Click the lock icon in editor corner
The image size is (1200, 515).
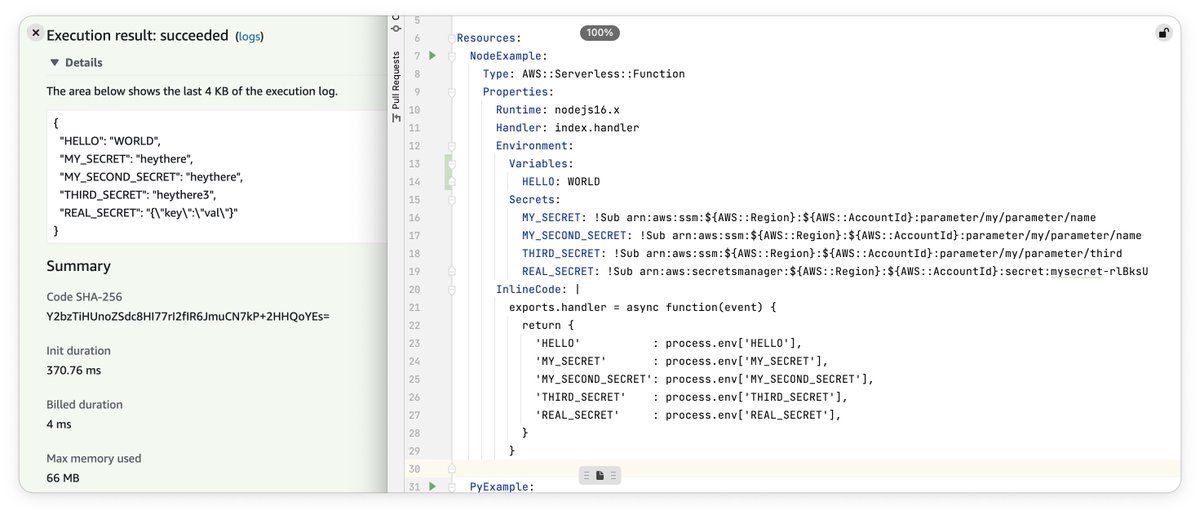point(1163,33)
